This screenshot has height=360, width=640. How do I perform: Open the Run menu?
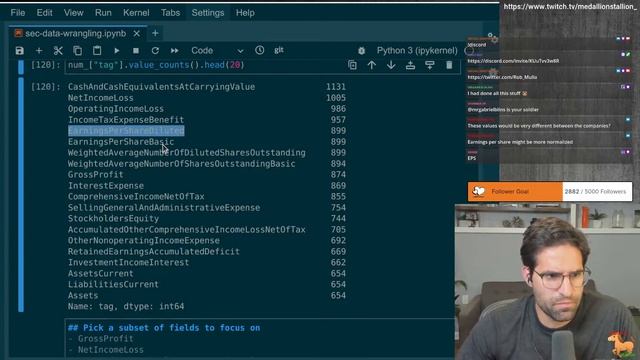[x=103, y=13]
